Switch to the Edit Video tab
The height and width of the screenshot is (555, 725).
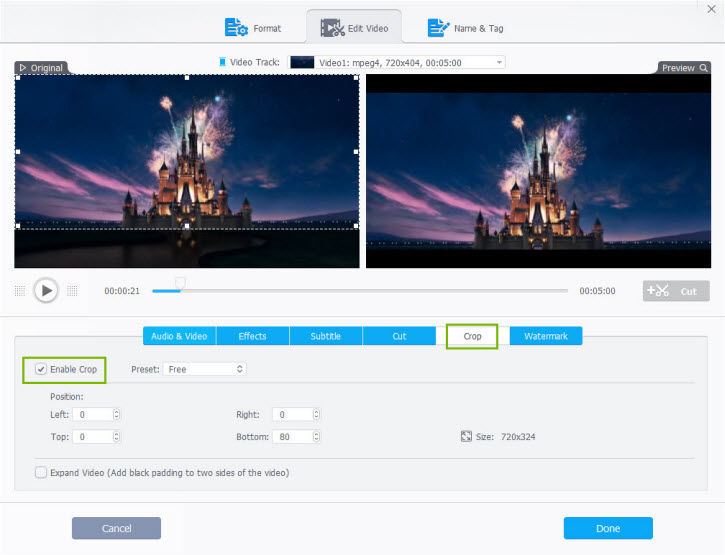pyautogui.click(x=354, y=28)
